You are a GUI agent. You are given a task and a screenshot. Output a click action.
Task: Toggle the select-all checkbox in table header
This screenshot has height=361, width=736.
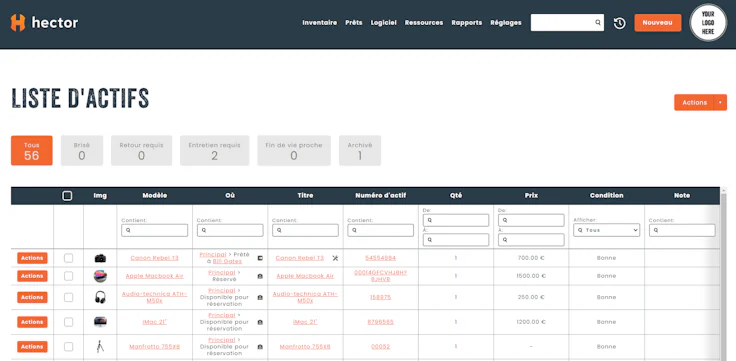pos(67,196)
